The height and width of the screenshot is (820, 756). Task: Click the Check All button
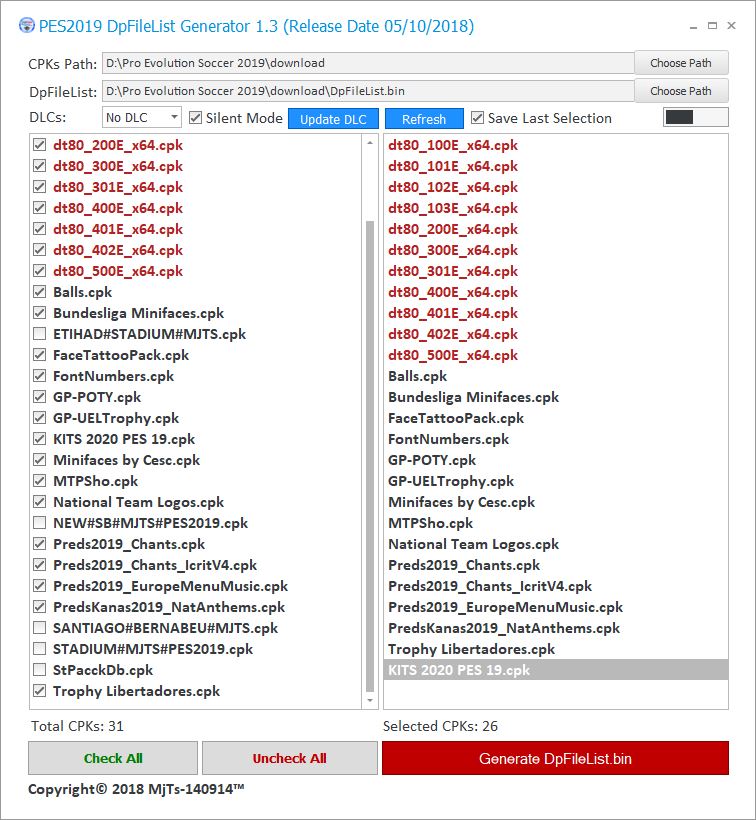click(x=113, y=758)
